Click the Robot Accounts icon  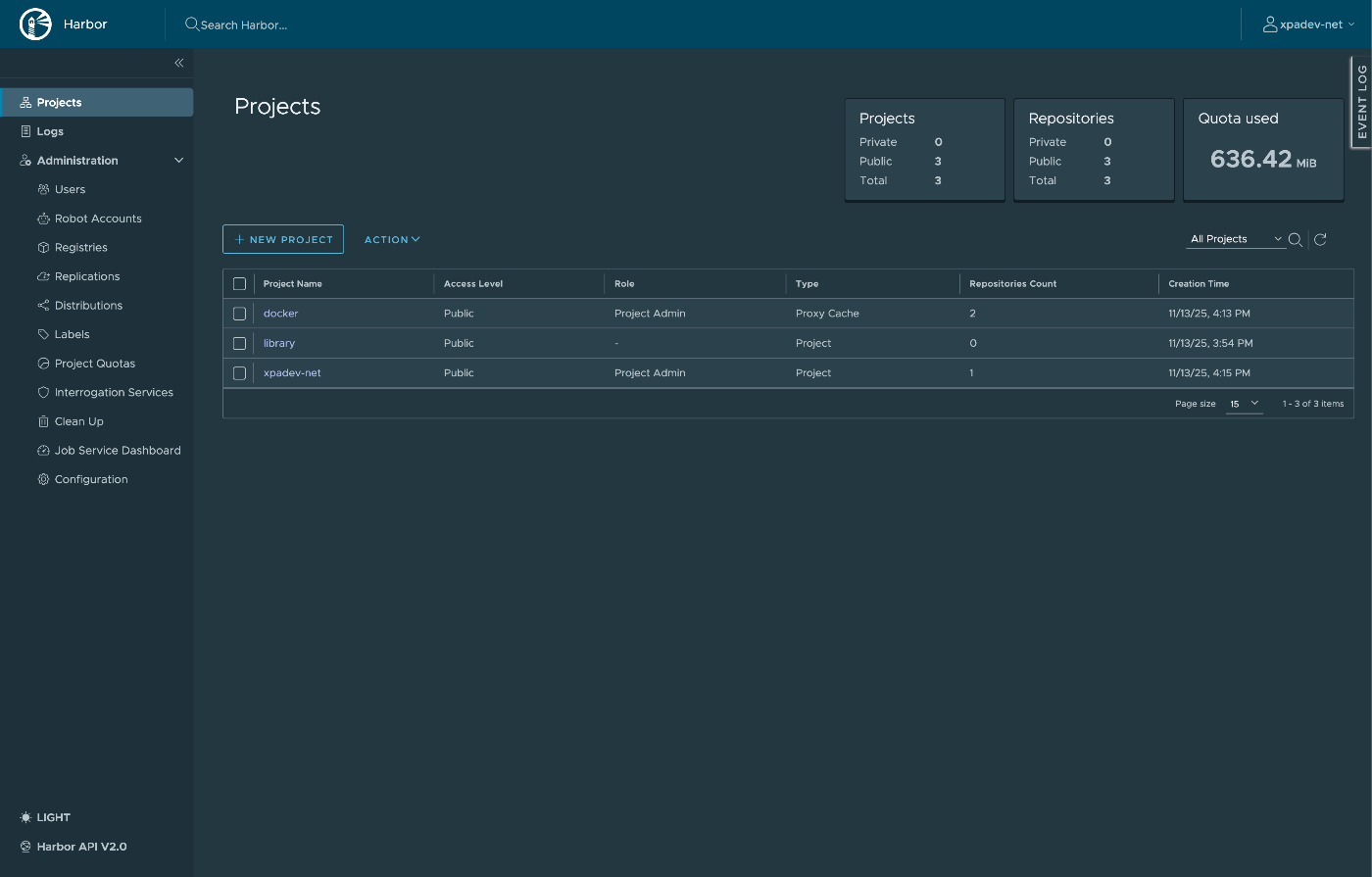pyautogui.click(x=43, y=219)
